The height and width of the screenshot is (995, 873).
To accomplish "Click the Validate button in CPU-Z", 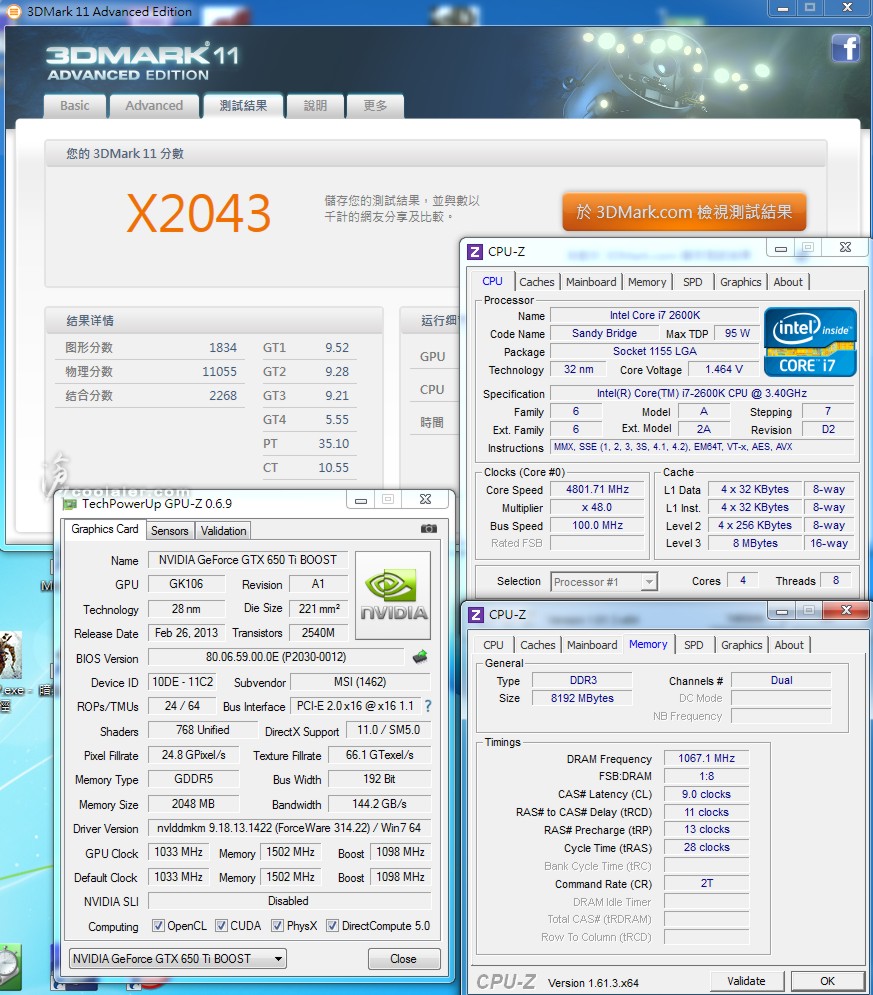I will (746, 981).
